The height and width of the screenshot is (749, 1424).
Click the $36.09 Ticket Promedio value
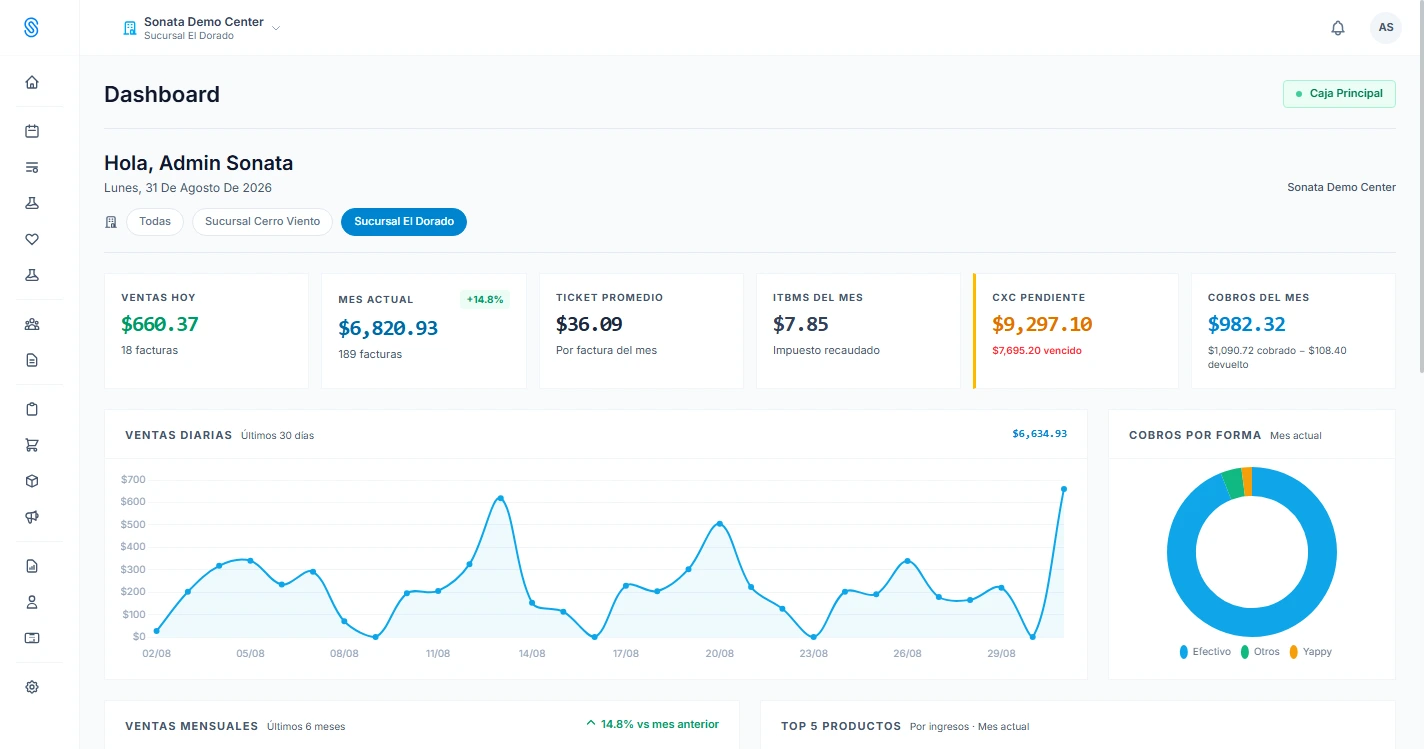click(x=589, y=324)
